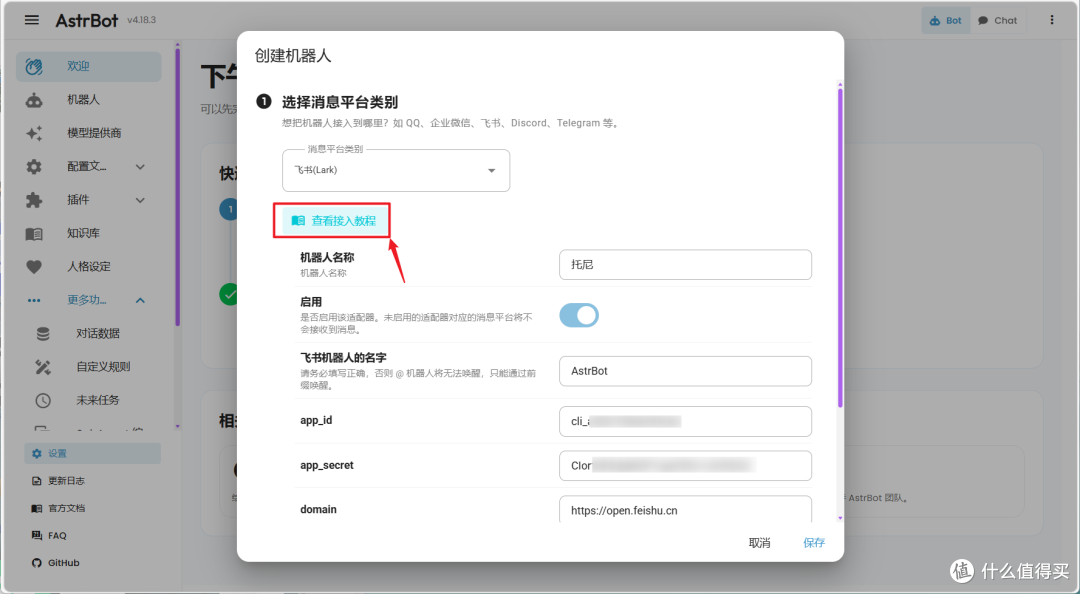Click the 设置 gear icon at bottom
The height and width of the screenshot is (594, 1080).
[x=37, y=453]
